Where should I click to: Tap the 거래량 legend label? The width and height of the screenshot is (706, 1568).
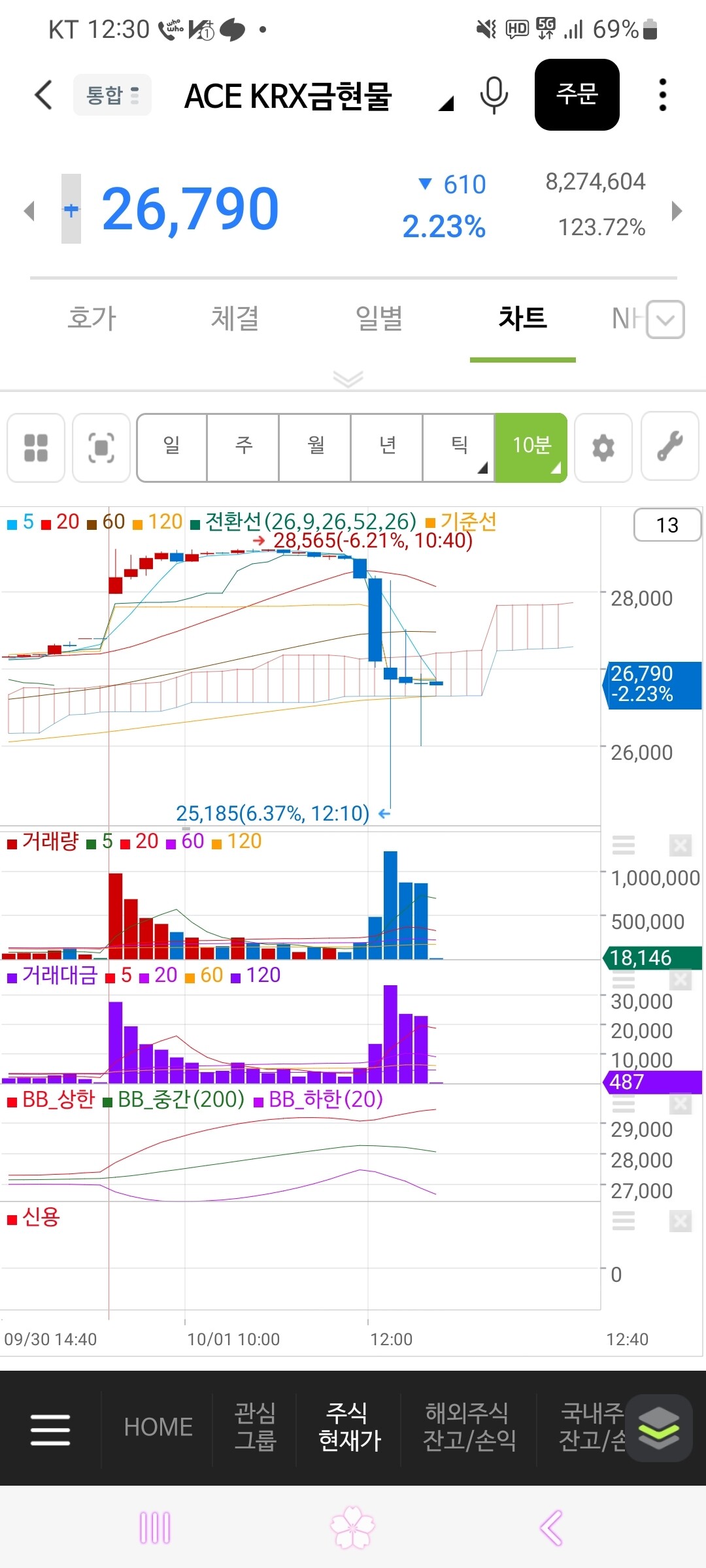[x=43, y=841]
